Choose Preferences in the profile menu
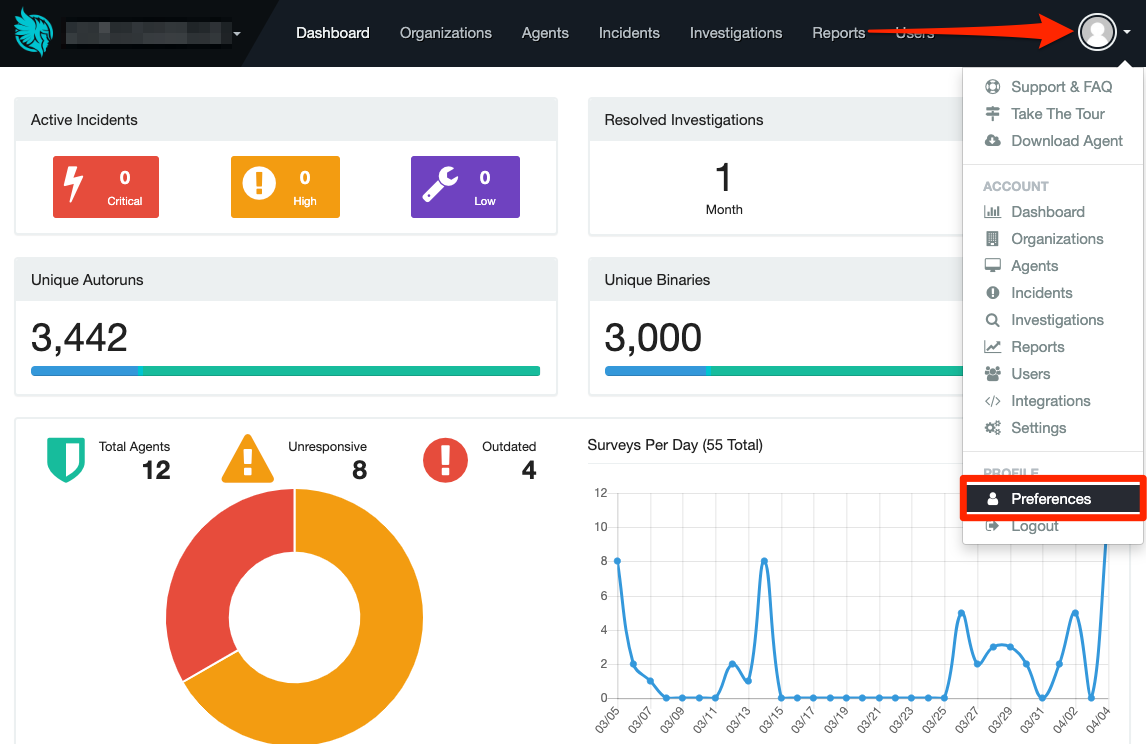Image resolution: width=1147 pixels, height=744 pixels. point(1053,499)
